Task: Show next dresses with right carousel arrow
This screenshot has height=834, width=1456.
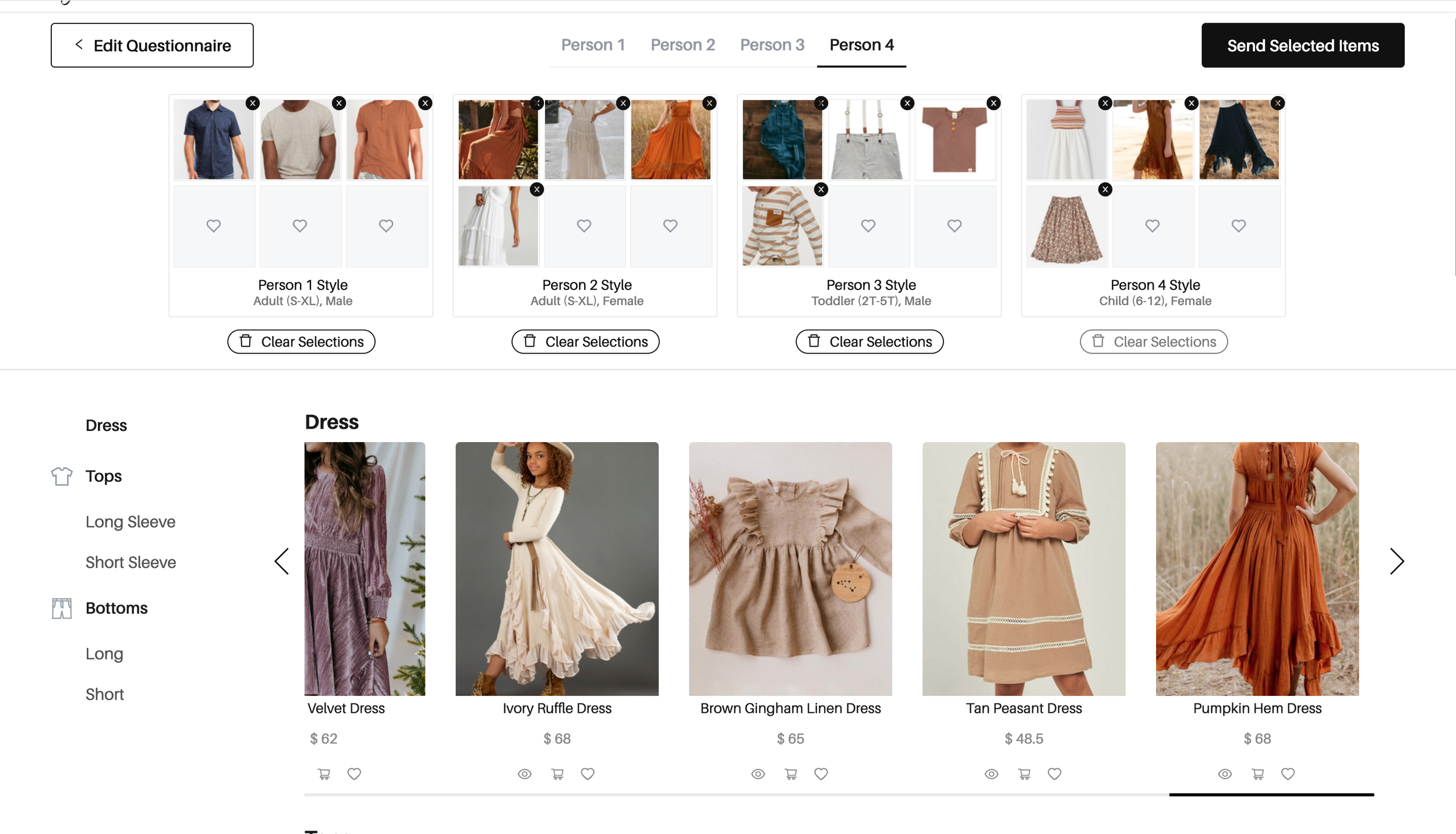Action: pos(1396,561)
